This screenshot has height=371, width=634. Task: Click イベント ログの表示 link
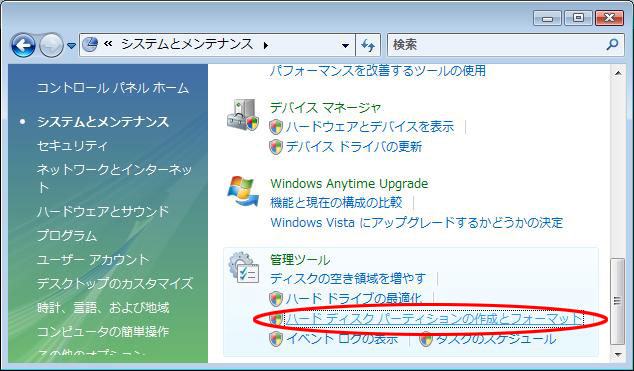tap(342, 339)
